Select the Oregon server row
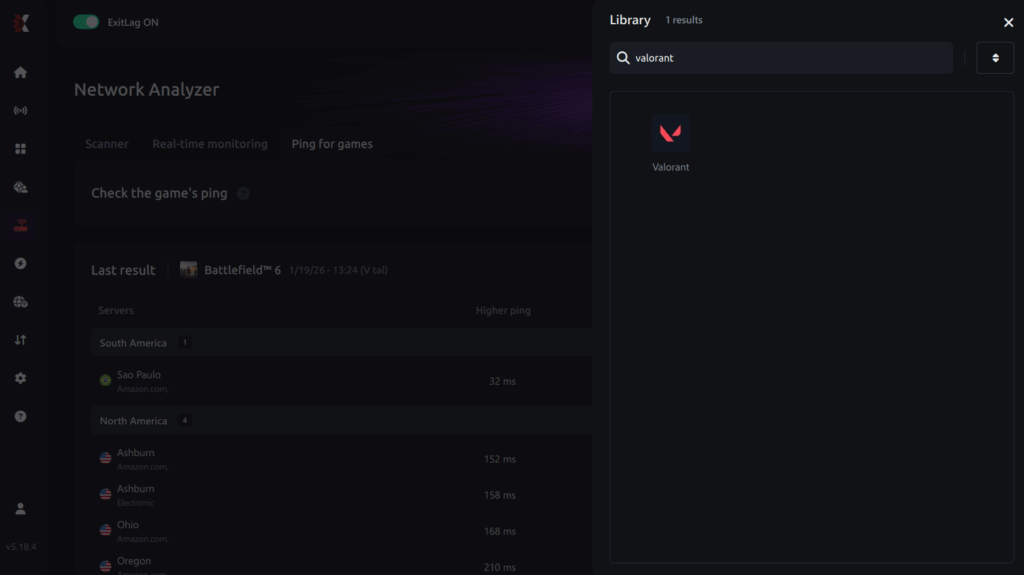Screen dimensions: 1024x575 point(342,566)
